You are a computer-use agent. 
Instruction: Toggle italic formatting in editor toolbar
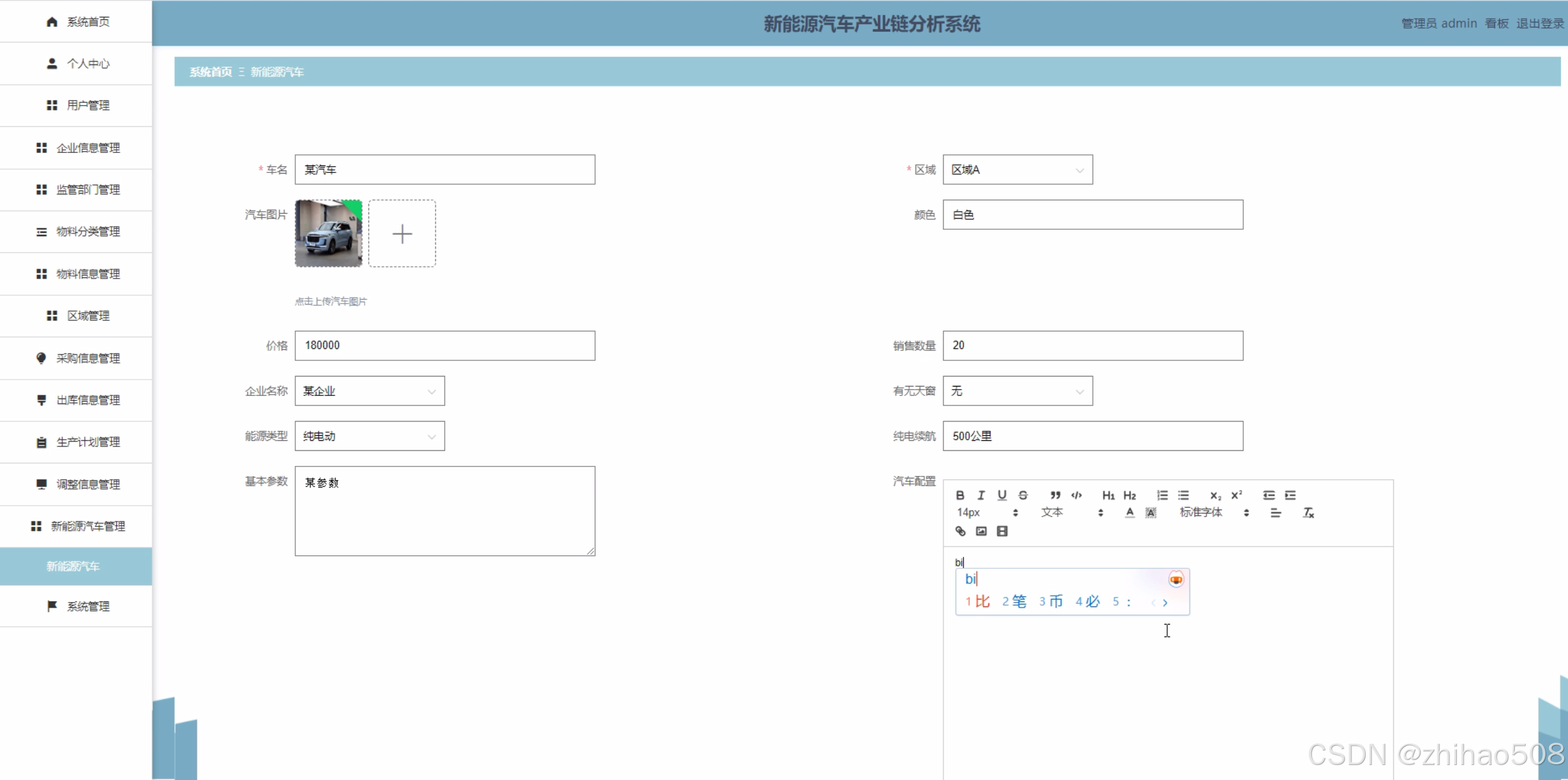coord(981,495)
